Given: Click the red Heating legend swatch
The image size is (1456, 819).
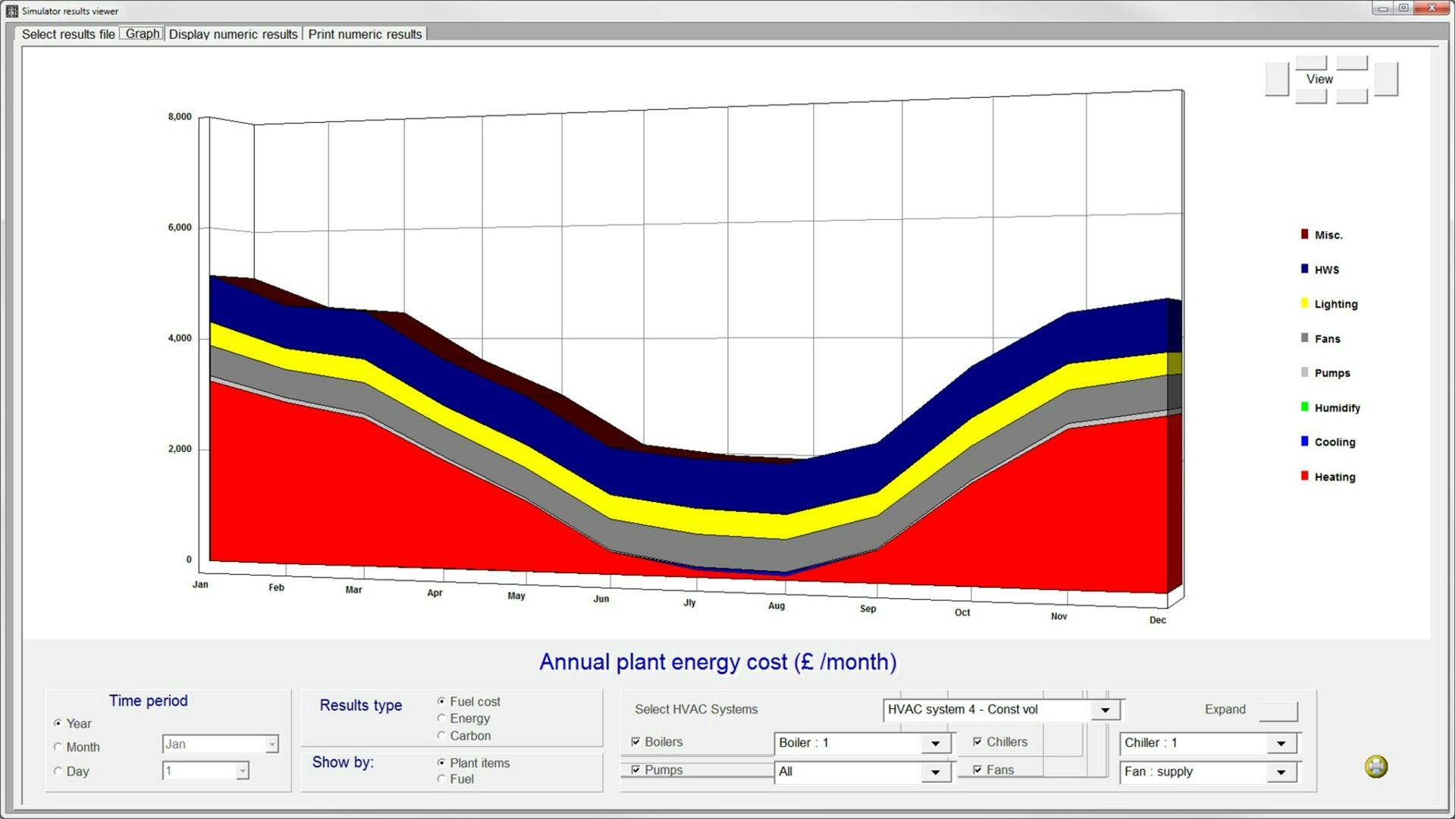Looking at the screenshot, I should (1304, 476).
